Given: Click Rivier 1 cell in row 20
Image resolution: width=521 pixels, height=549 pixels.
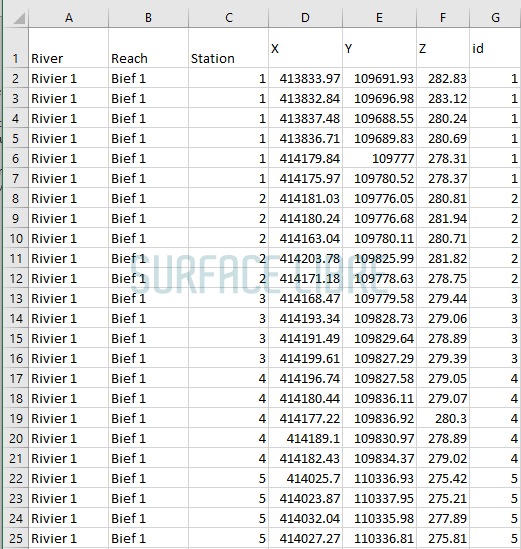Looking at the screenshot, I should 69,438.
